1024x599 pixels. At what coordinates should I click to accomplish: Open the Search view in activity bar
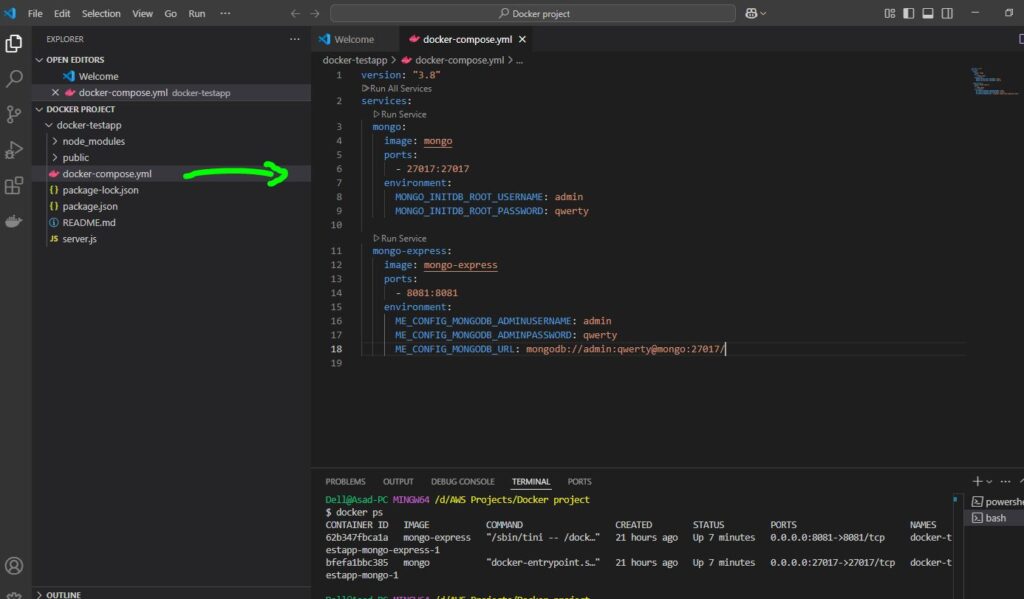(x=14, y=79)
